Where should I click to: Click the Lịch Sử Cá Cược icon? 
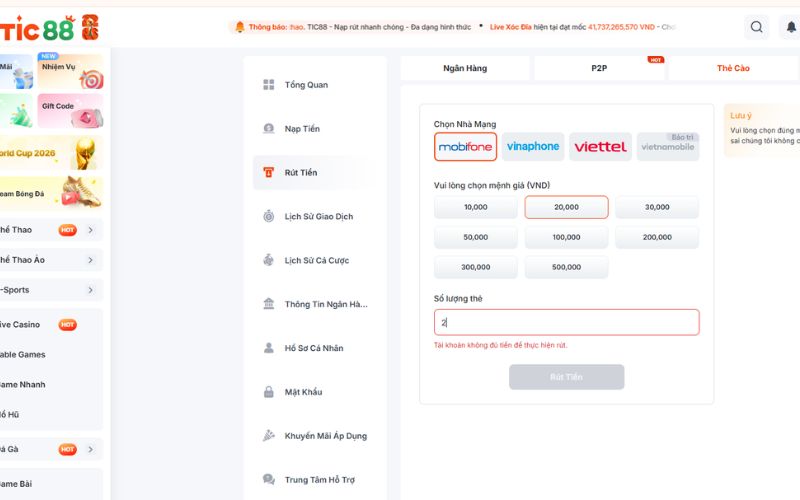[x=269, y=260]
